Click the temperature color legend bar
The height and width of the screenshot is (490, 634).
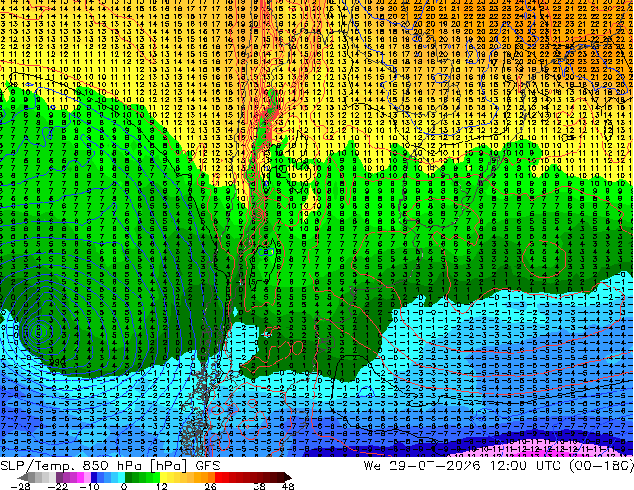click(x=155, y=477)
